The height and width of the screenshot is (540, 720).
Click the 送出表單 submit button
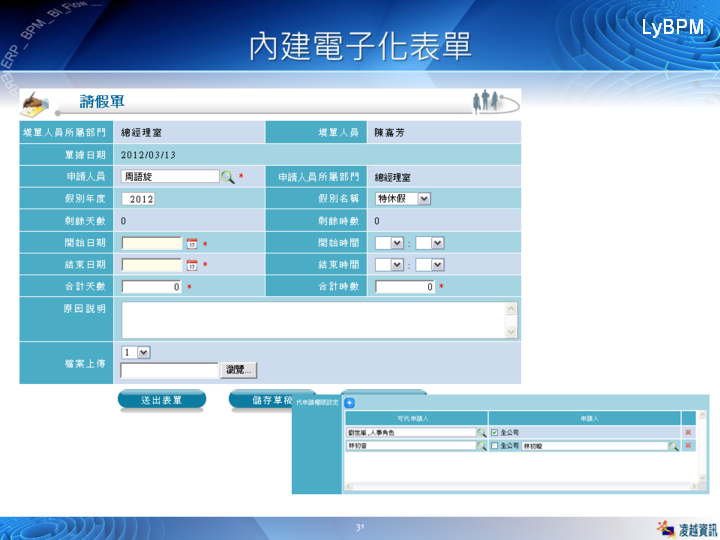tap(162, 400)
